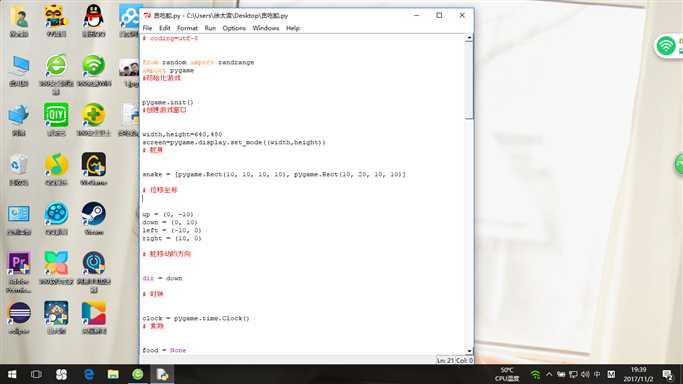Launch Microsoft Edge from the taskbar

click(88, 374)
